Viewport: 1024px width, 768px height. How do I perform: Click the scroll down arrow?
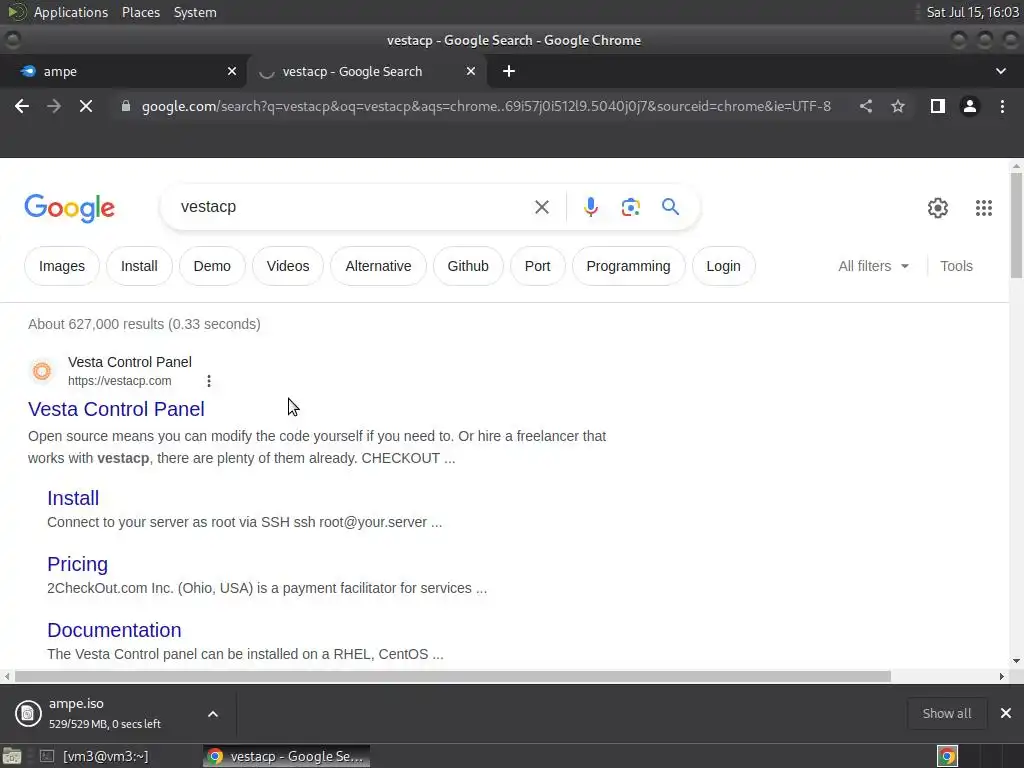coord(1016,661)
